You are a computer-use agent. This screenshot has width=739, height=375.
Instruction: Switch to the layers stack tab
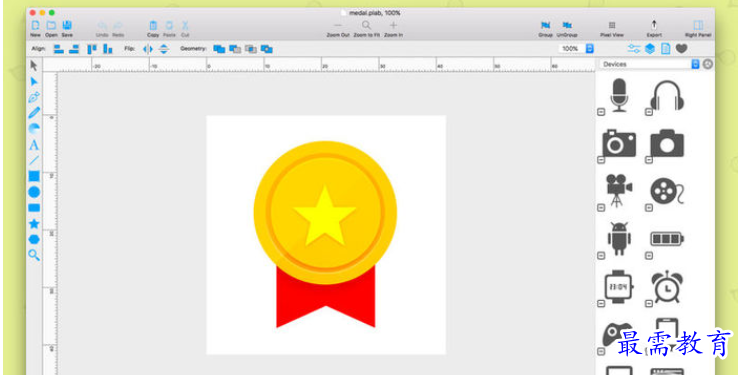pos(650,49)
